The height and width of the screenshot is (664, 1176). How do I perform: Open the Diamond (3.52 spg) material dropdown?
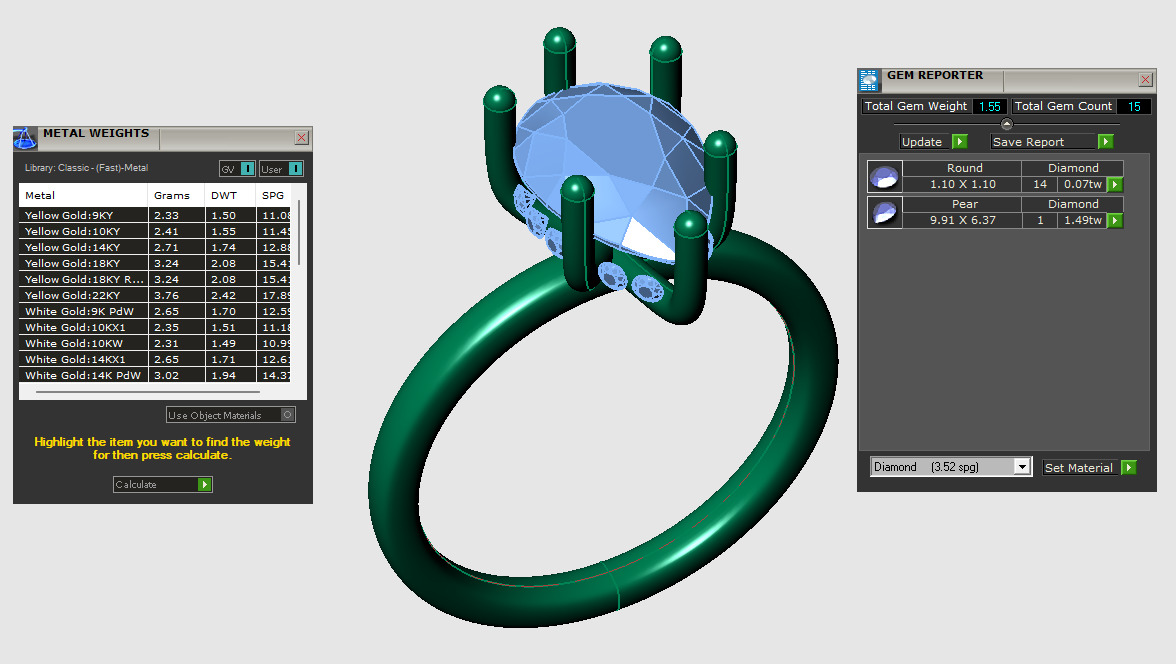tap(951, 467)
